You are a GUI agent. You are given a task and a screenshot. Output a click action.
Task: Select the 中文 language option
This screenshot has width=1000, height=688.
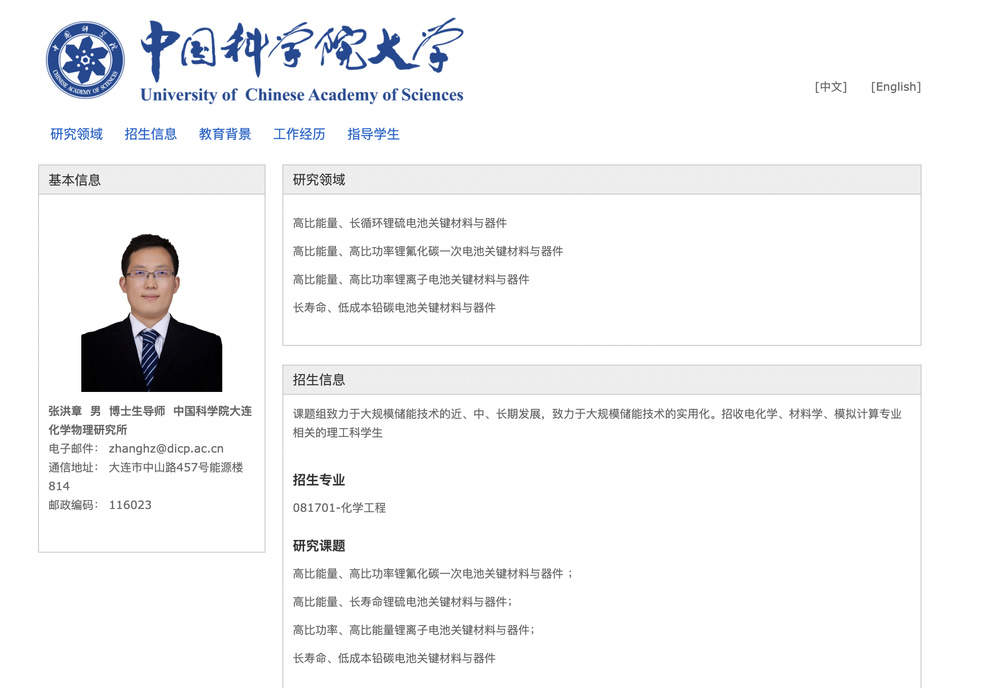coord(829,87)
